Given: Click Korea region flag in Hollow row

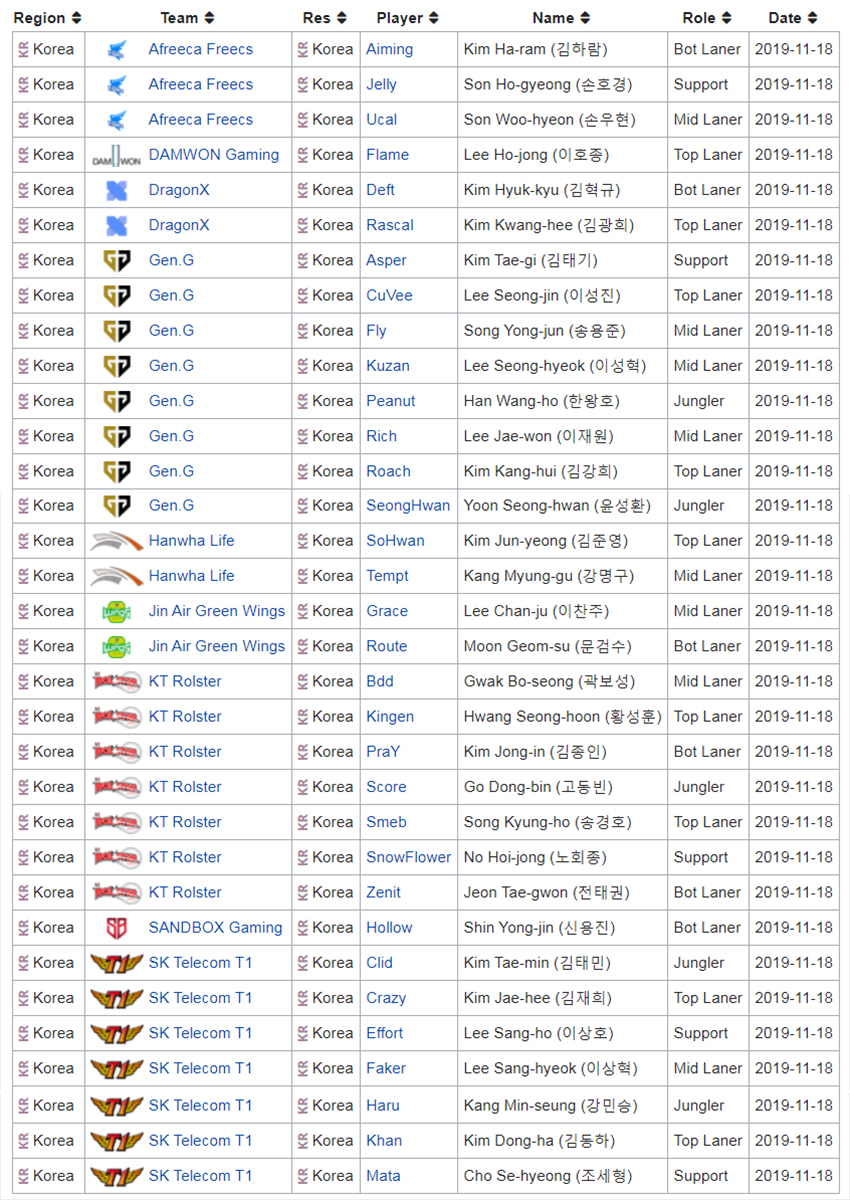Looking at the screenshot, I should [x=23, y=927].
